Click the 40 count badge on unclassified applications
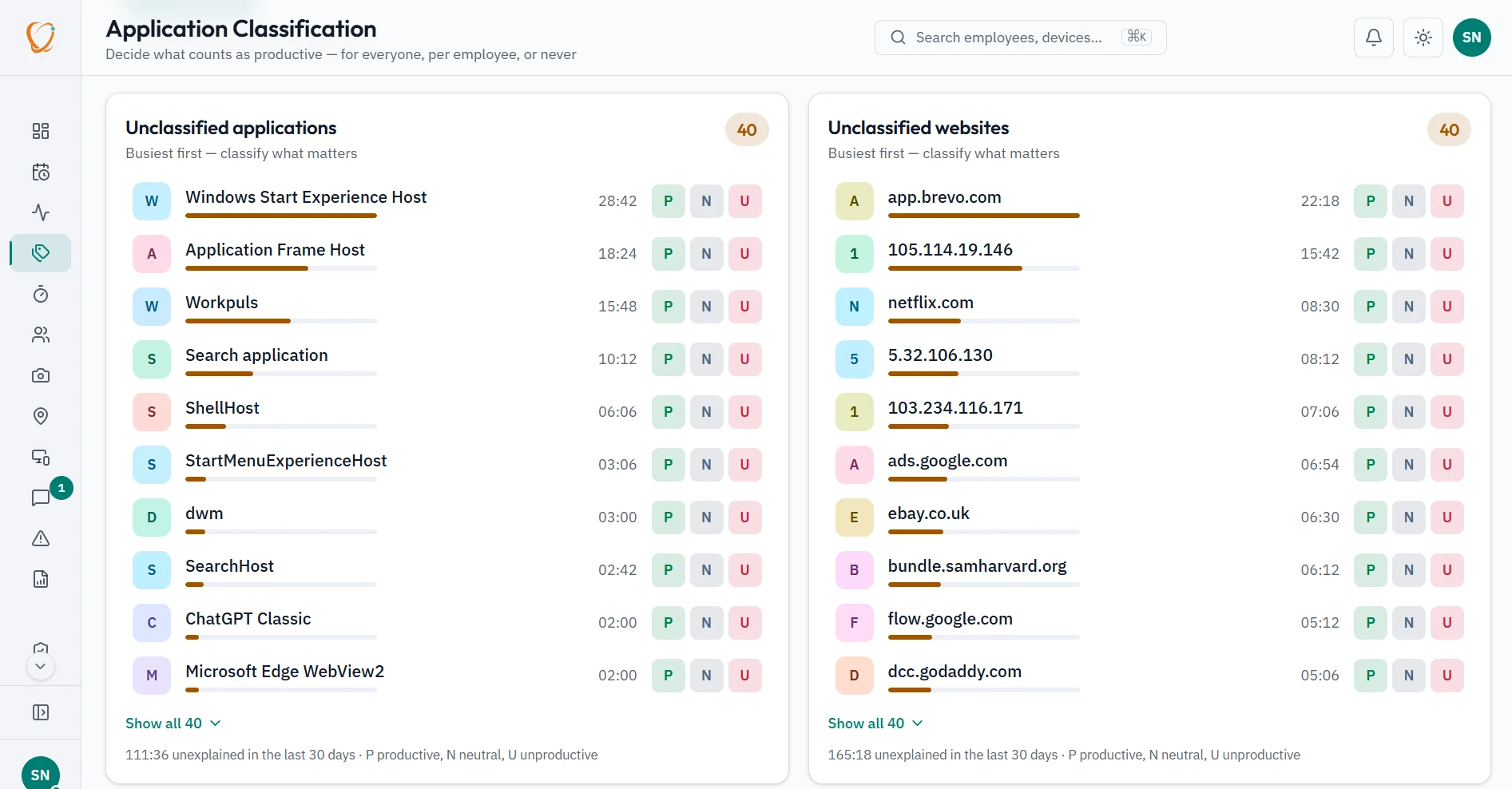The width and height of the screenshot is (1512, 789). coord(747,130)
